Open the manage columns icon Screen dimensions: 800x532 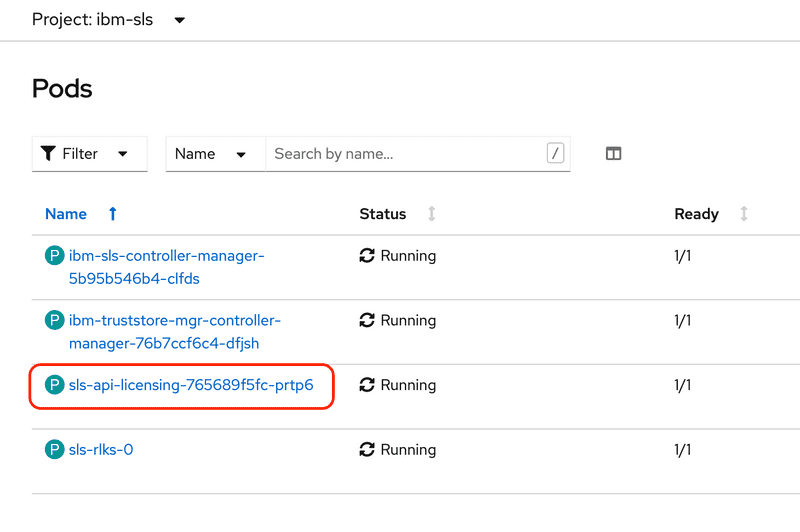coord(613,153)
